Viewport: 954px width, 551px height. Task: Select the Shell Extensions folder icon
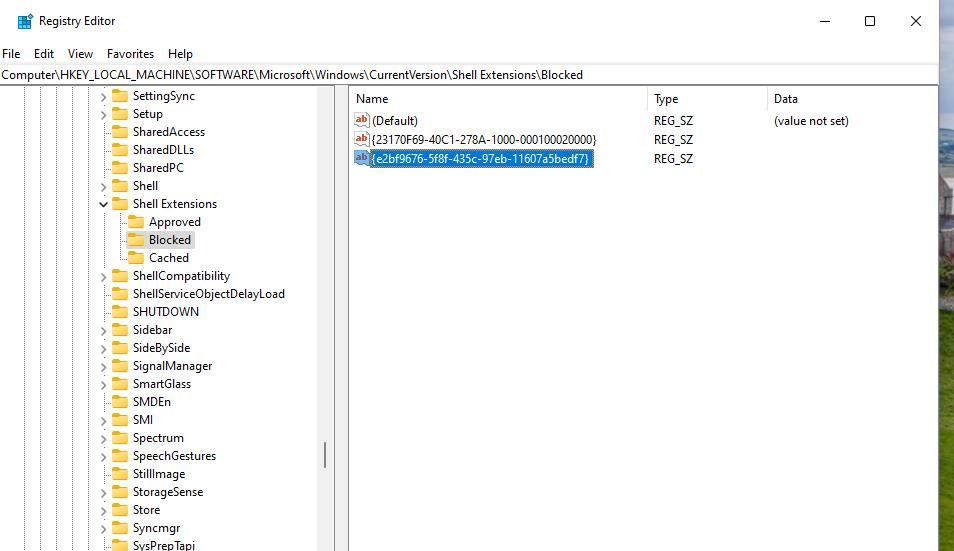point(120,204)
